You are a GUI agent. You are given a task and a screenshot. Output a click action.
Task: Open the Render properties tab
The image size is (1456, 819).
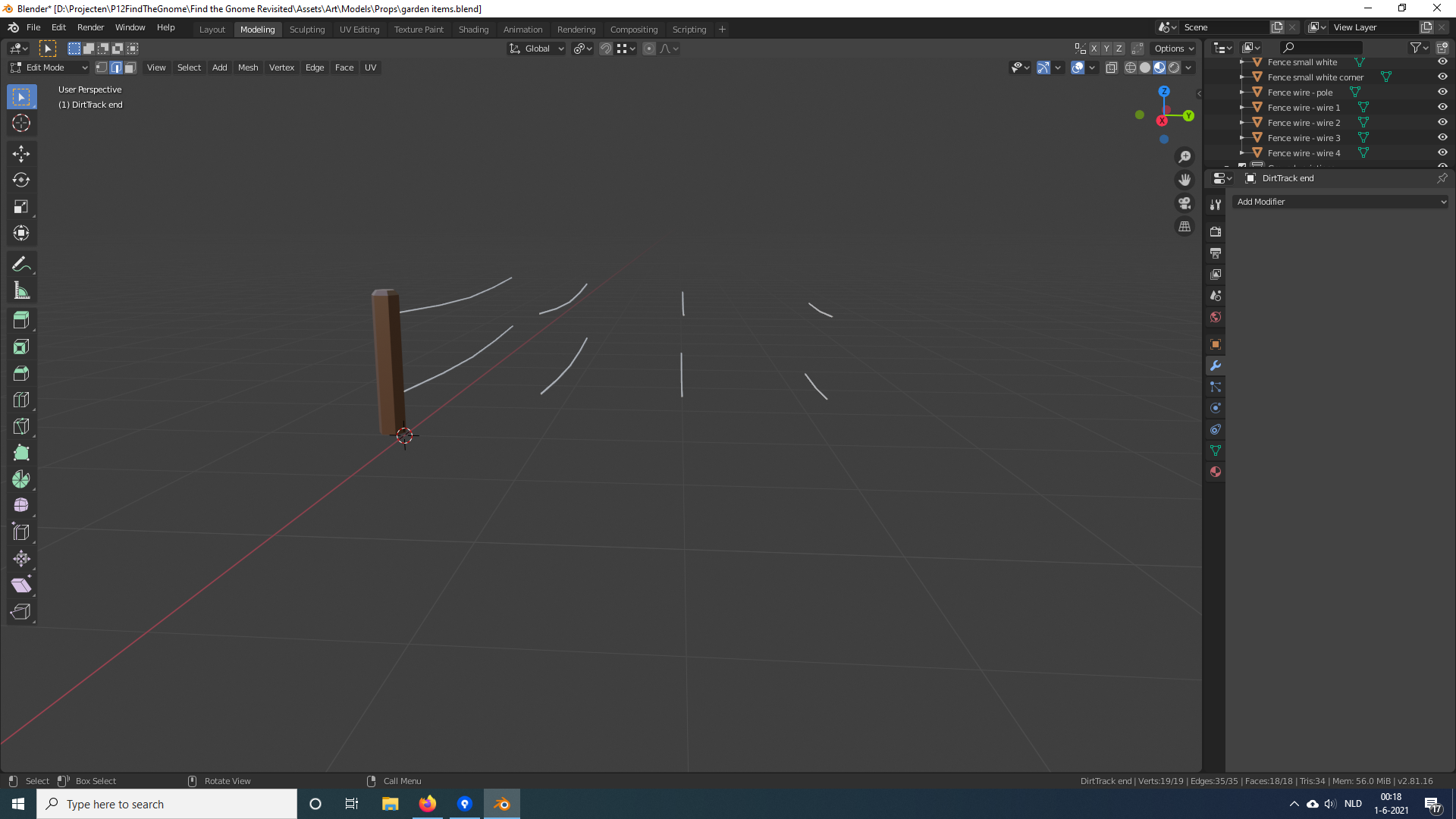pyautogui.click(x=1215, y=231)
